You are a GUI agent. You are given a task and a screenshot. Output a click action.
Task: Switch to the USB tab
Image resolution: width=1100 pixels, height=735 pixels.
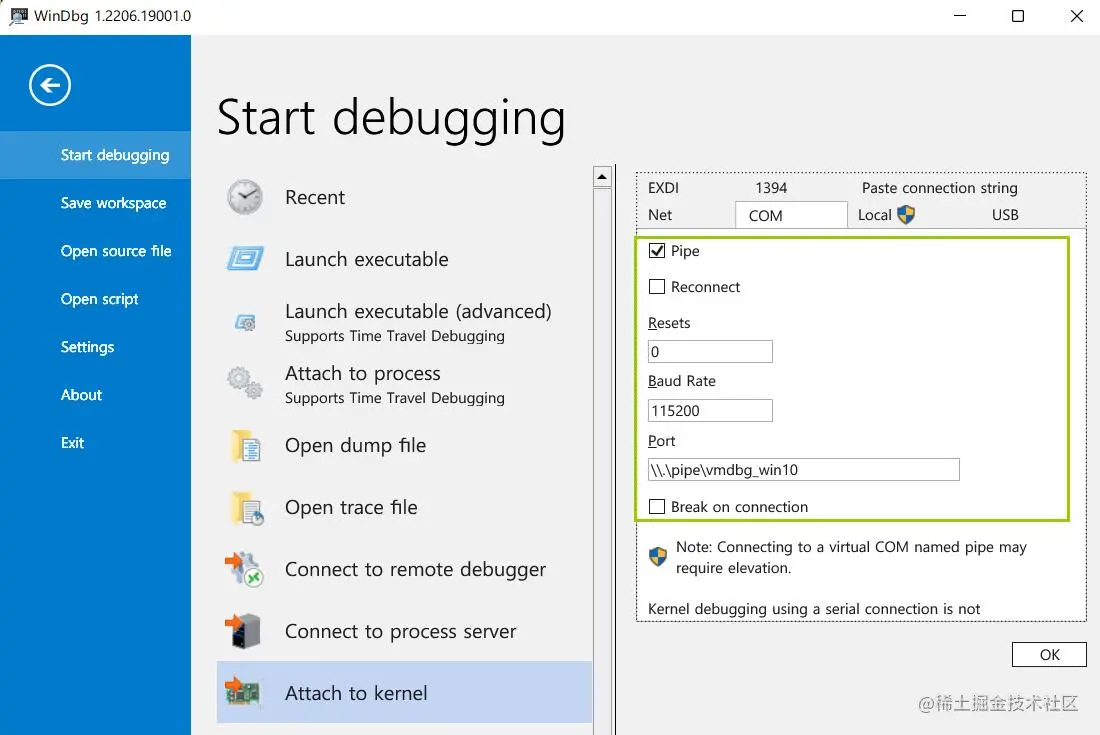point(1005,215)
